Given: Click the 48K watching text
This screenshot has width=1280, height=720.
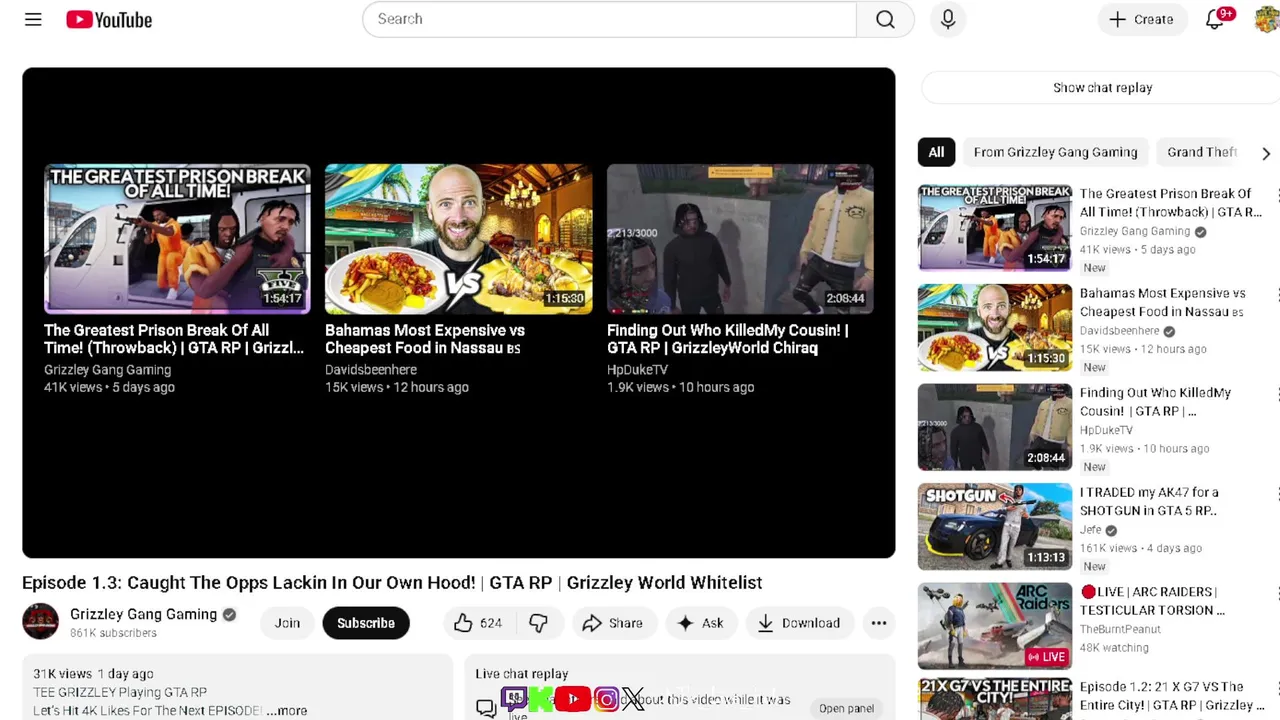Looking at the screenshot, I should click(x=1114, y=648).
